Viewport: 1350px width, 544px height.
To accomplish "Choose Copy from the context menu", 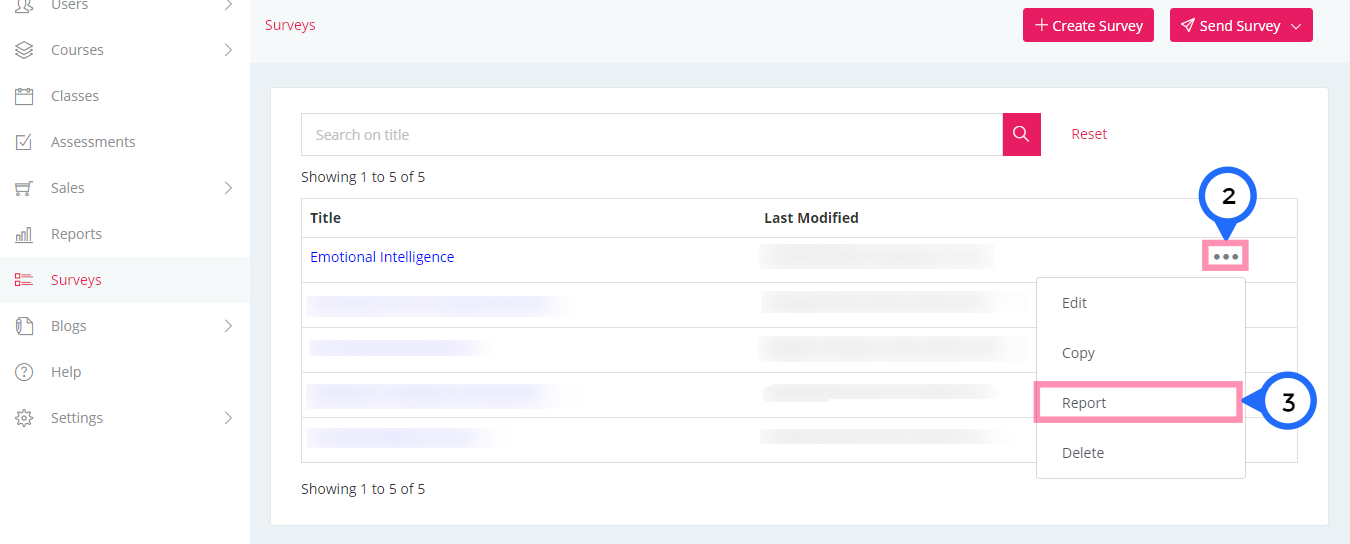I will click(x=1140, y=353).
